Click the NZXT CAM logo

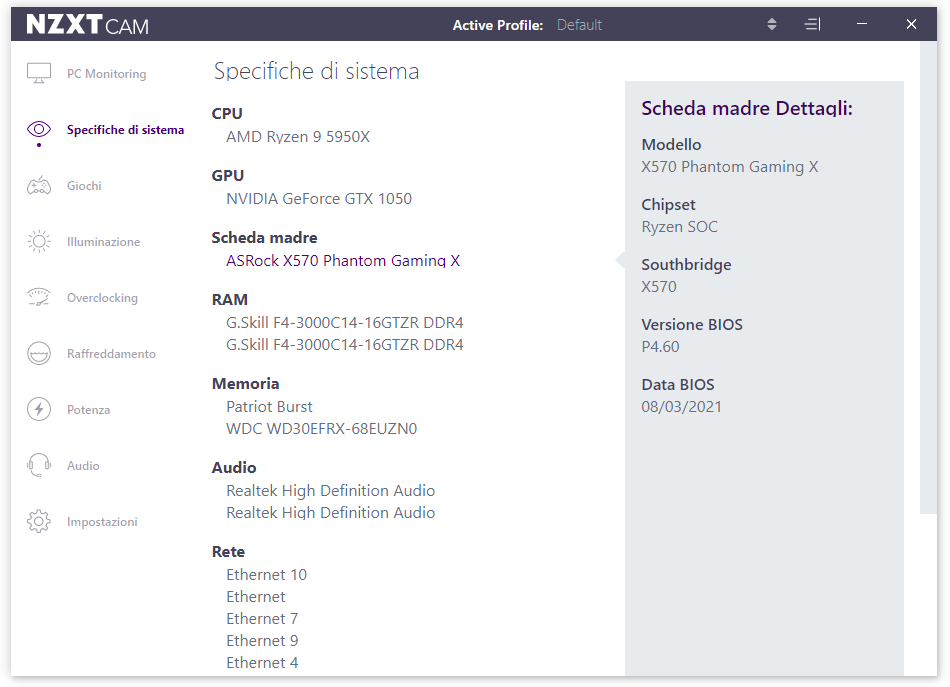[87, 25]
